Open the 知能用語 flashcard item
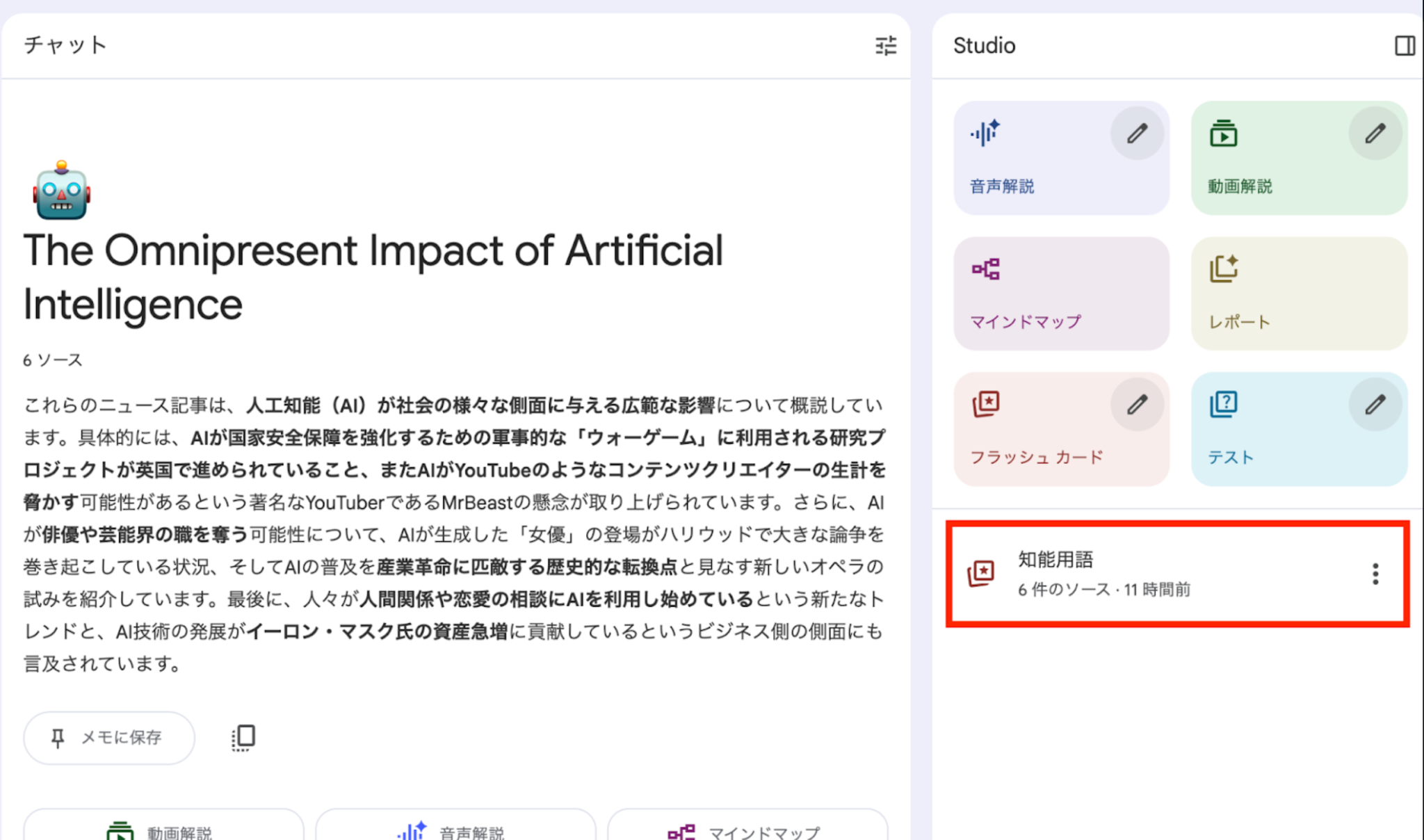 click(1112, 574)
